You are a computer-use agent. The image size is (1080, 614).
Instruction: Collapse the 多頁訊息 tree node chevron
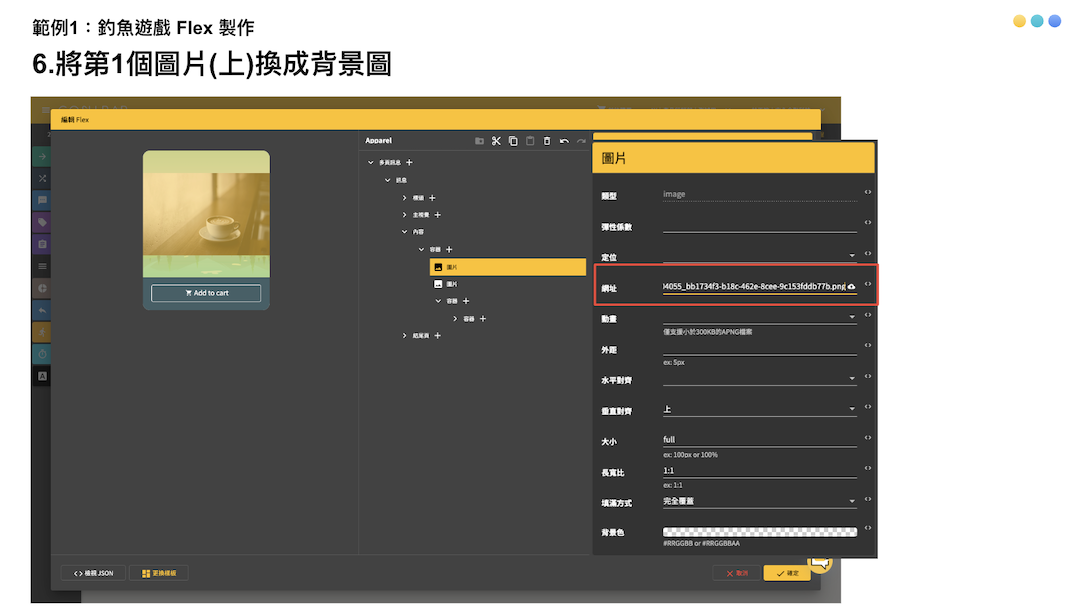[371, 163]
